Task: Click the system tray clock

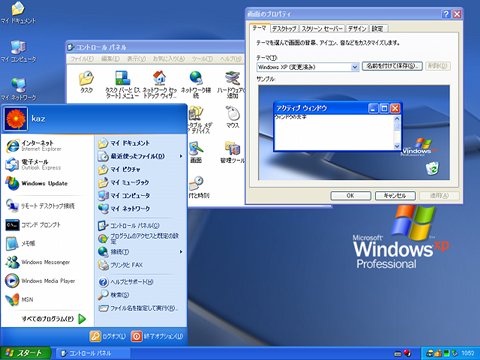Action: (x=468, y=353)
